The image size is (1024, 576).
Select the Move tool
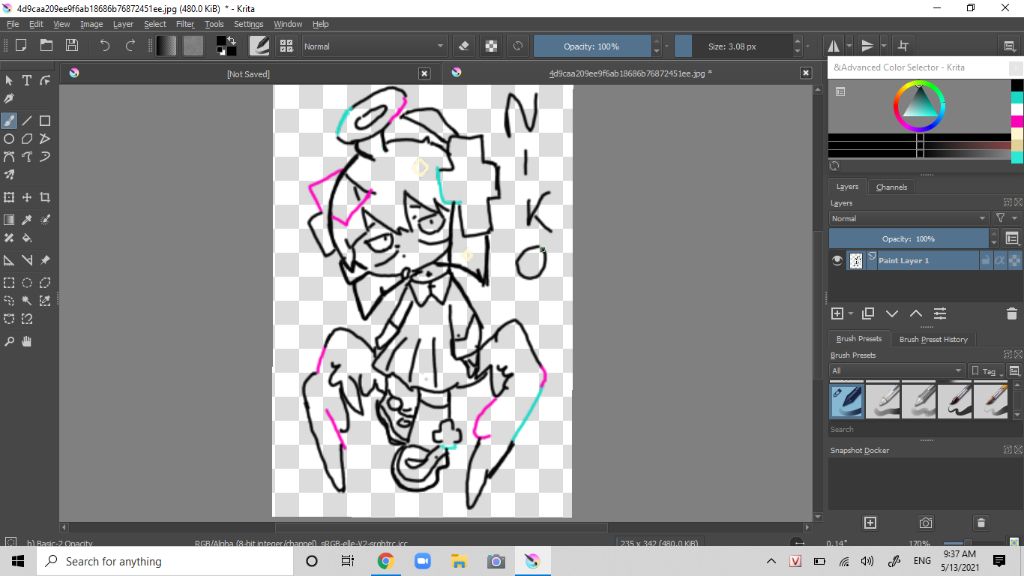pos(27,197)
